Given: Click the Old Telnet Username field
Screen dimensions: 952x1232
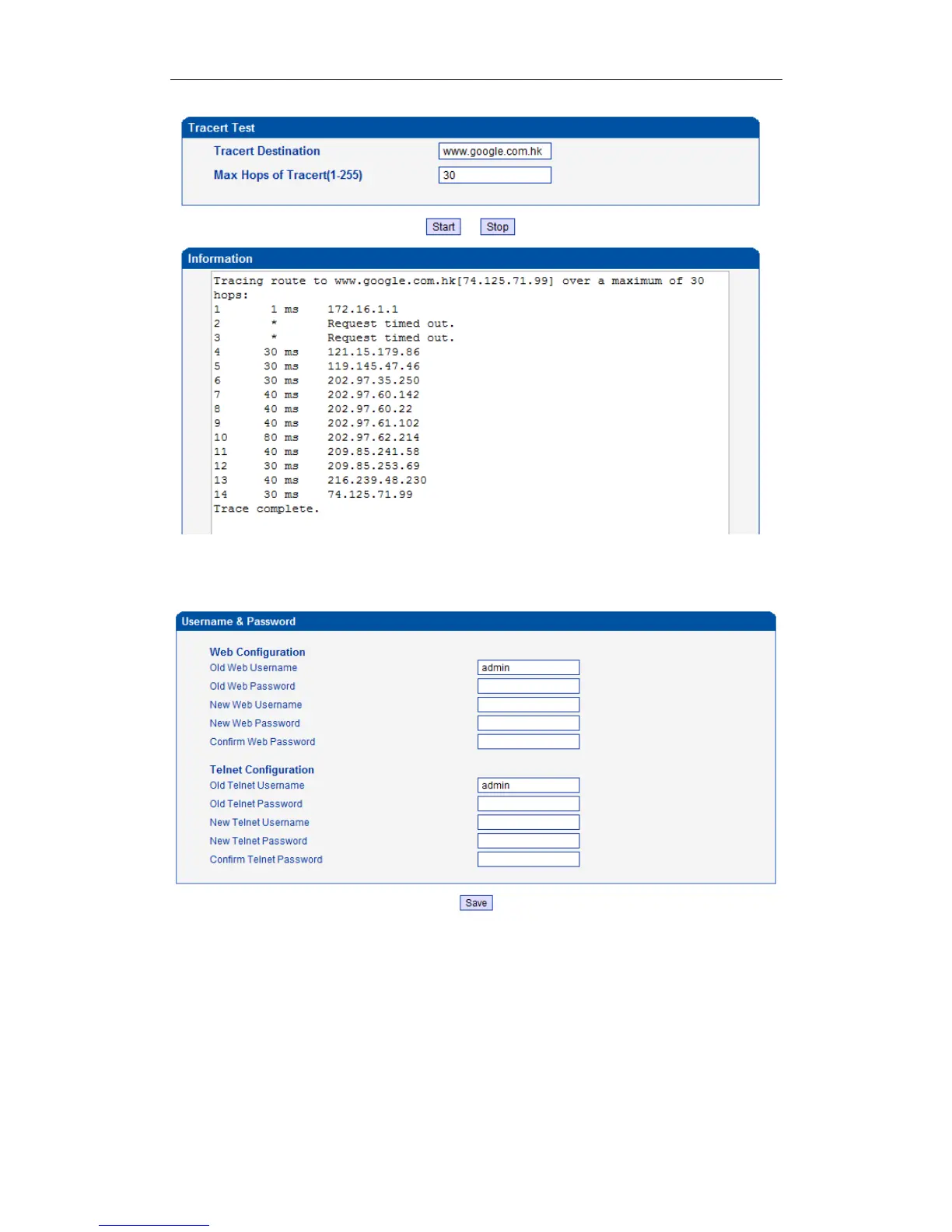Looking at the screenshot, I should click(528, 786).
